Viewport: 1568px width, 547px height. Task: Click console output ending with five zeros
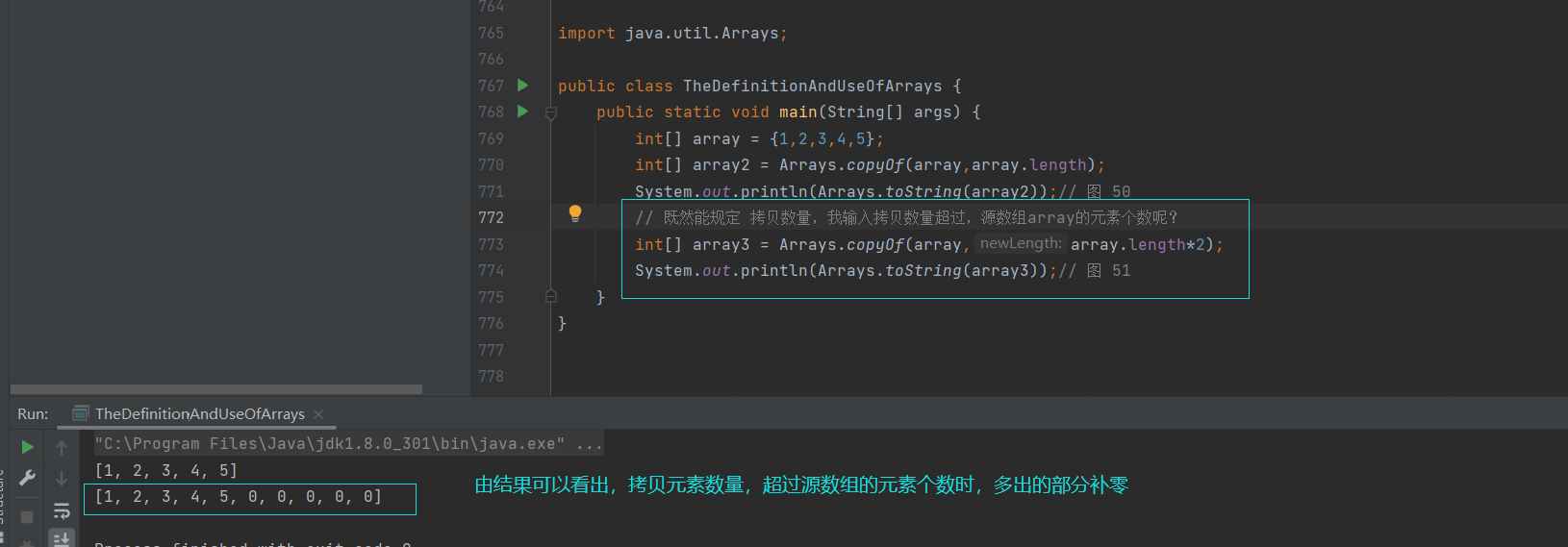tap(239, 497)
